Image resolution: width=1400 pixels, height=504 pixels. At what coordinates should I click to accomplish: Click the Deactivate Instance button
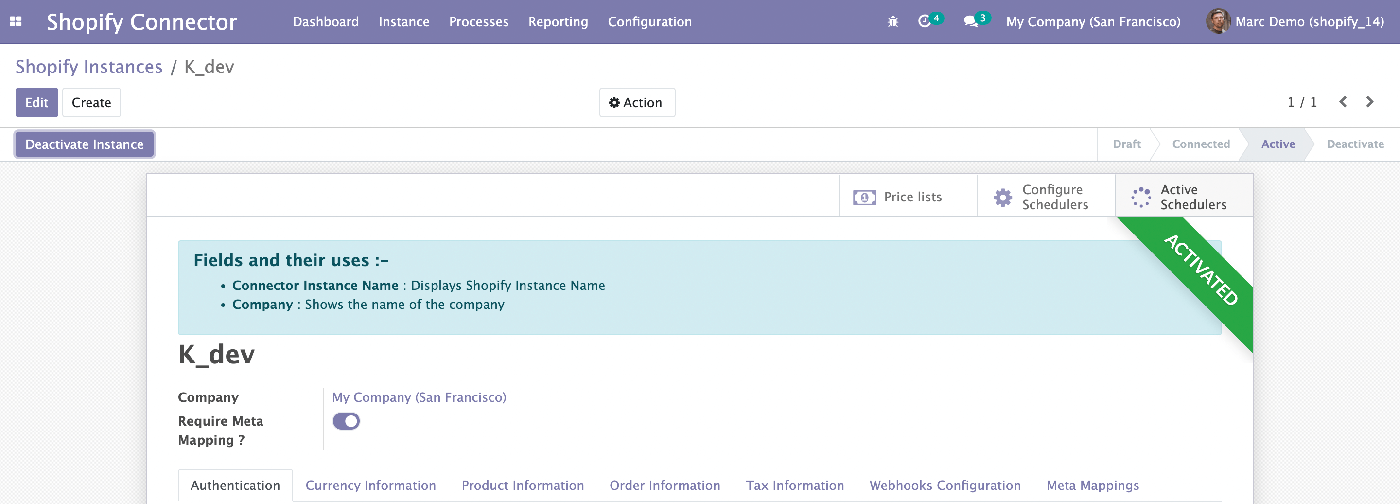[x=85, y=144]
